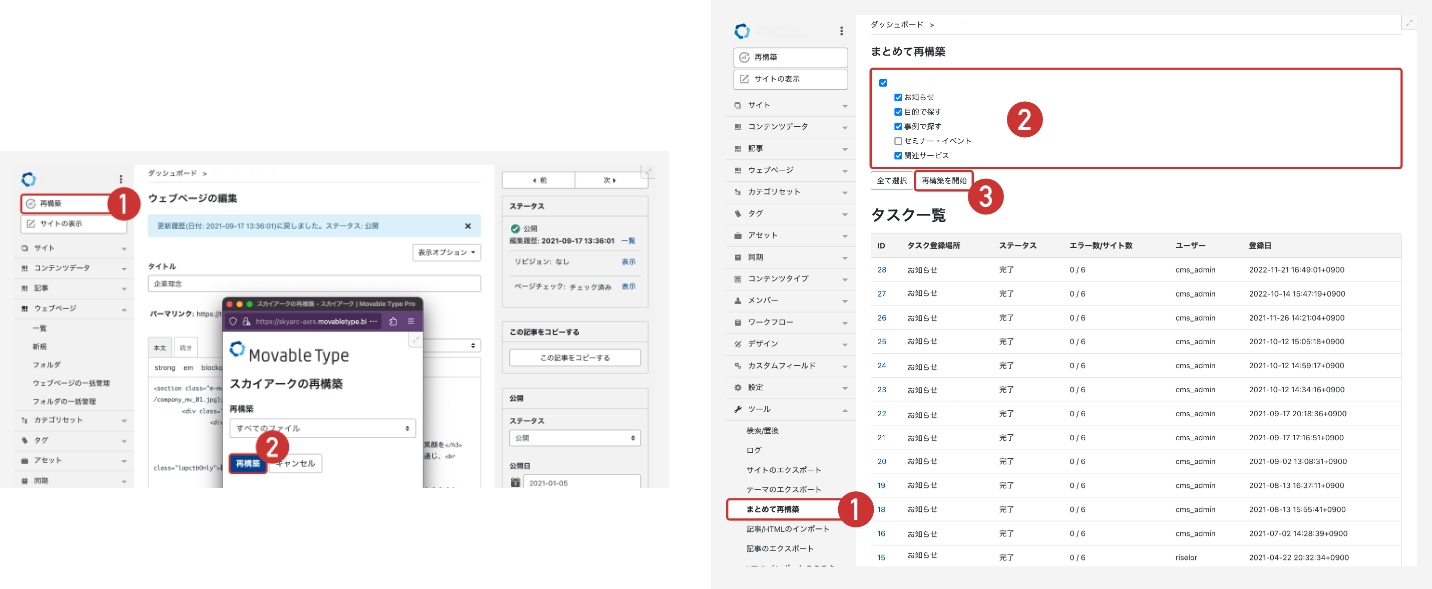Click the gear icon beside 設定 in the sidebar
This screenshot has height=589, width=1432.
(738, 387)
